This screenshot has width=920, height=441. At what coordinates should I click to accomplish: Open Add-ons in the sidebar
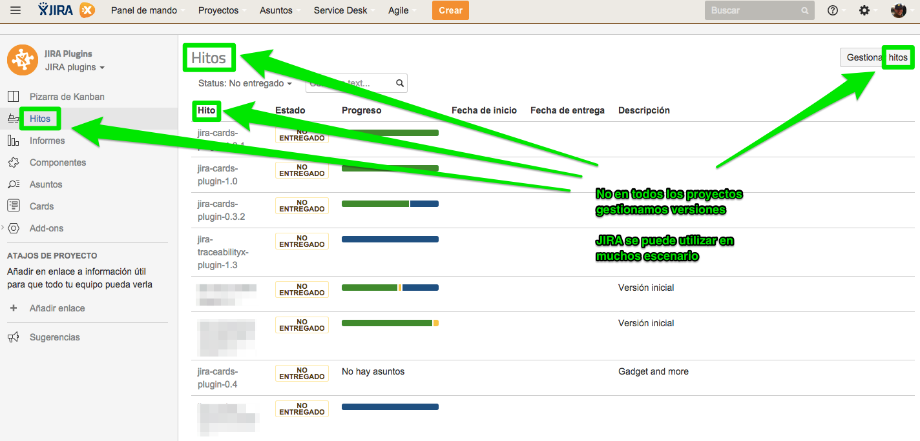point(46,228)
